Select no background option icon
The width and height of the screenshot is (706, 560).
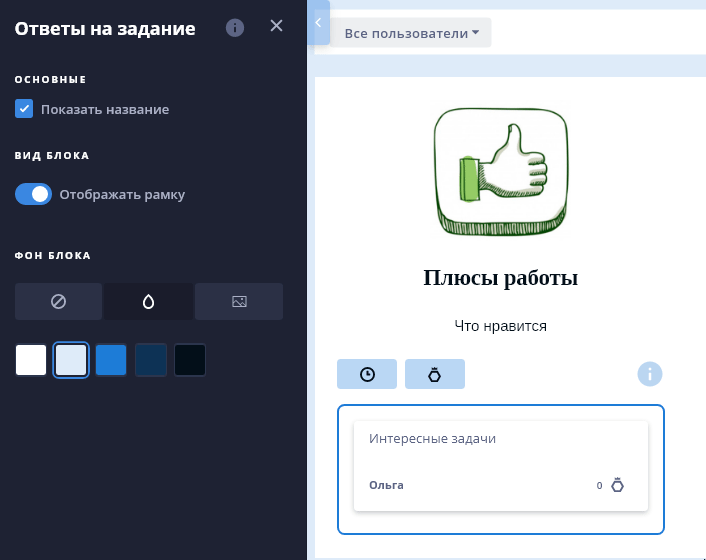point(59,301)
